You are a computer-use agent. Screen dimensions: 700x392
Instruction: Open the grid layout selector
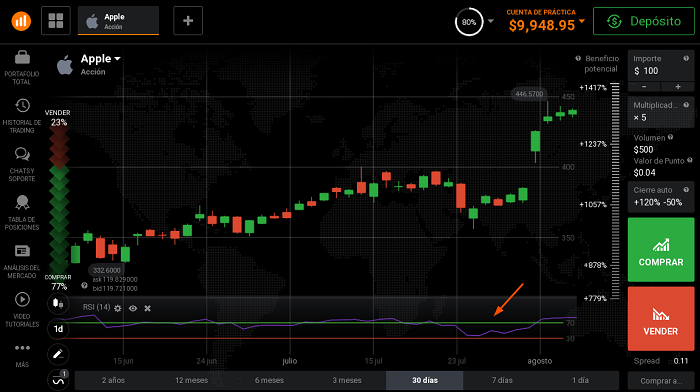point(56,21)
